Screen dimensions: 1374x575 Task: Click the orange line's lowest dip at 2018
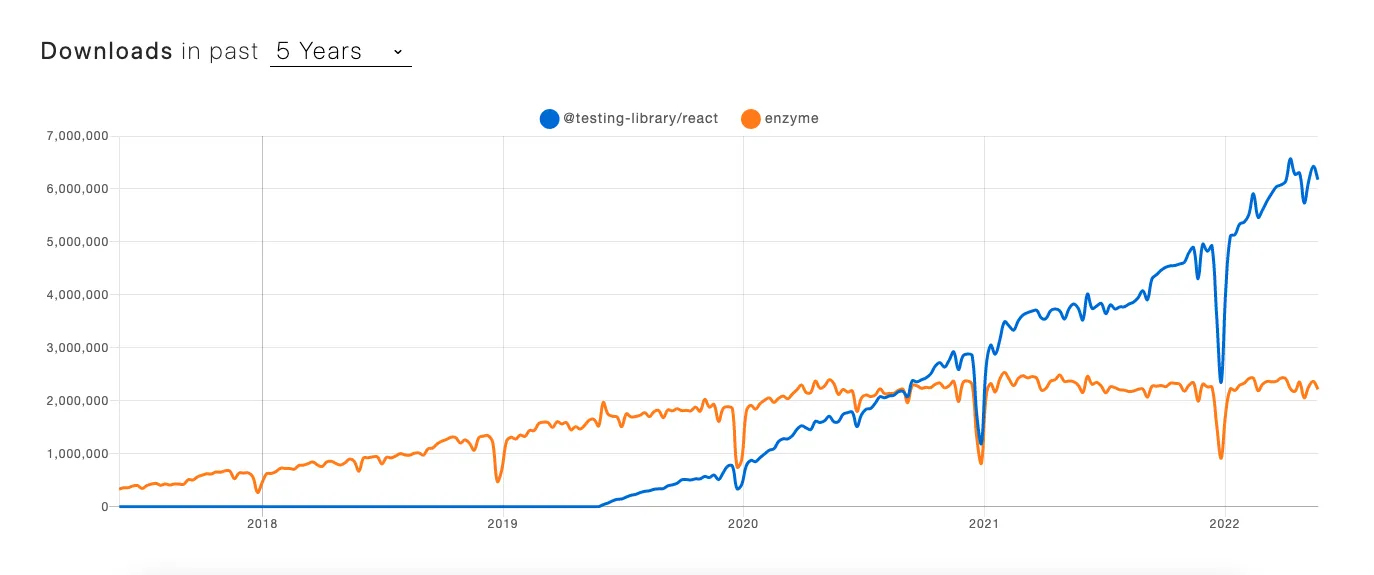[x=258, y=491]
